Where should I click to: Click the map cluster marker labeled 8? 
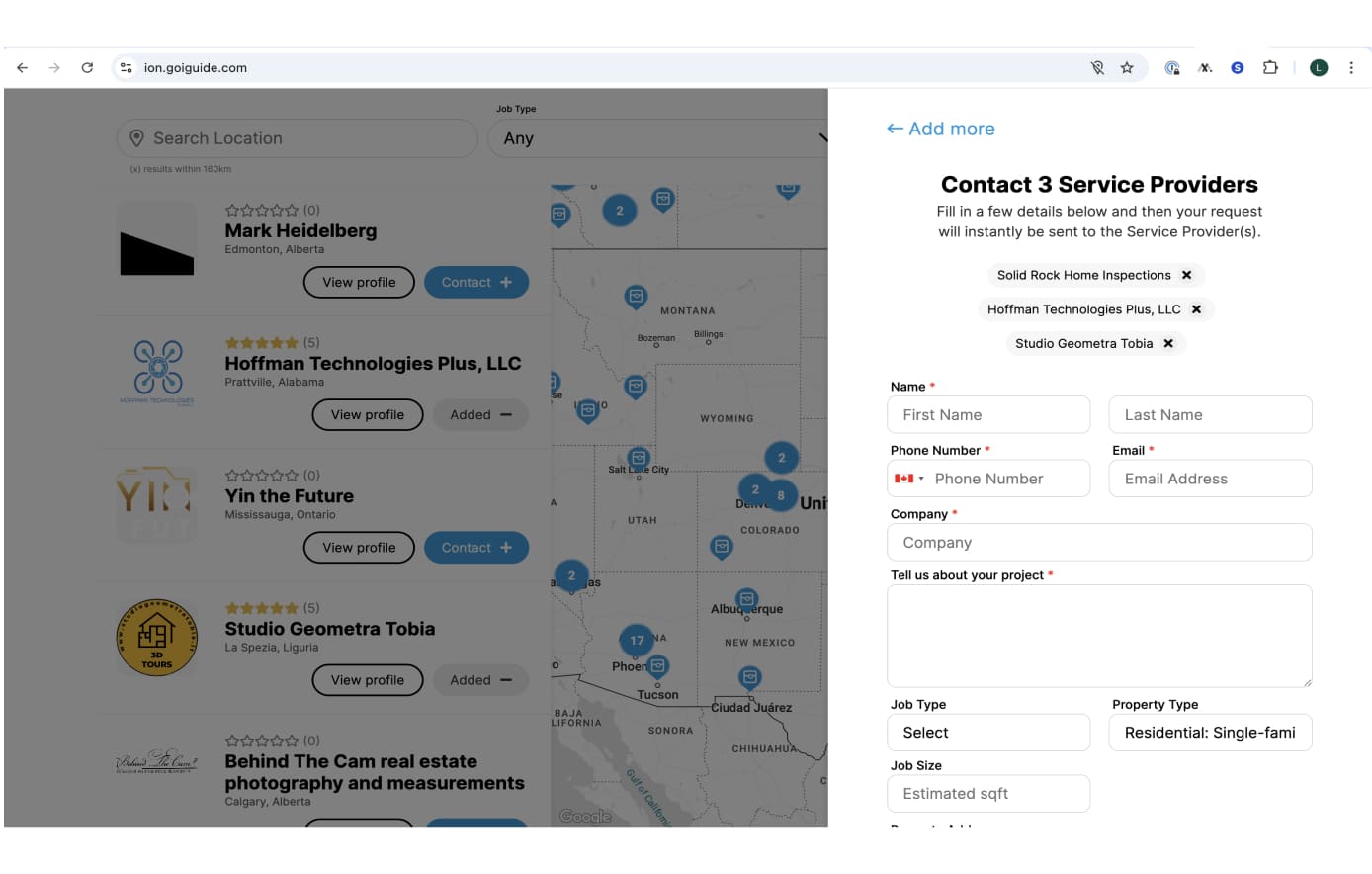[781, 495]
